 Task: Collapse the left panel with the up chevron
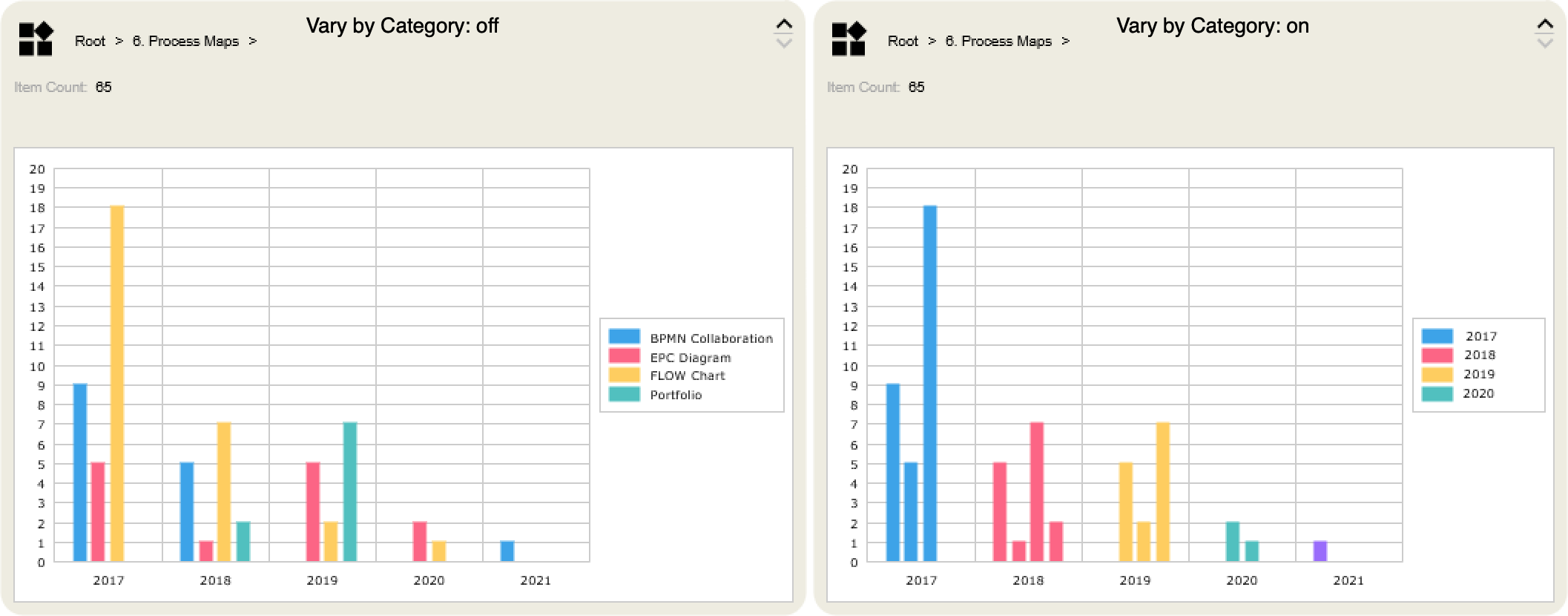pos(783,24)
